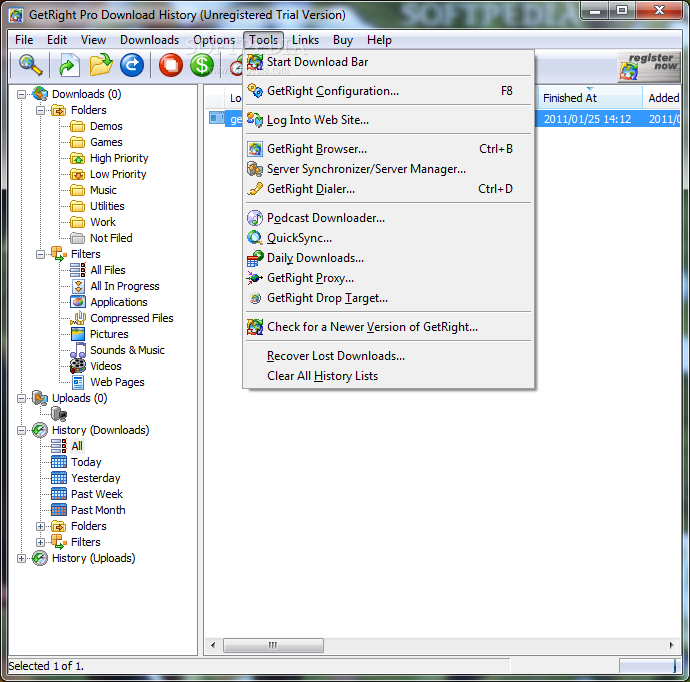Check for a Newer Version of GetRight
Image resolution: width=690 pixels, height=682 pixels.
coord(389,327)
